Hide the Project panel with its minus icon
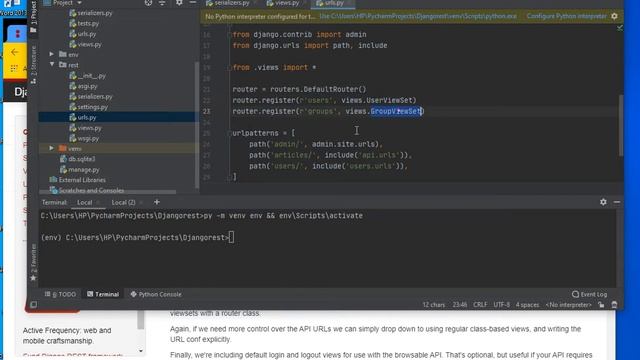The image size is (640, 360). click(193, 3)
